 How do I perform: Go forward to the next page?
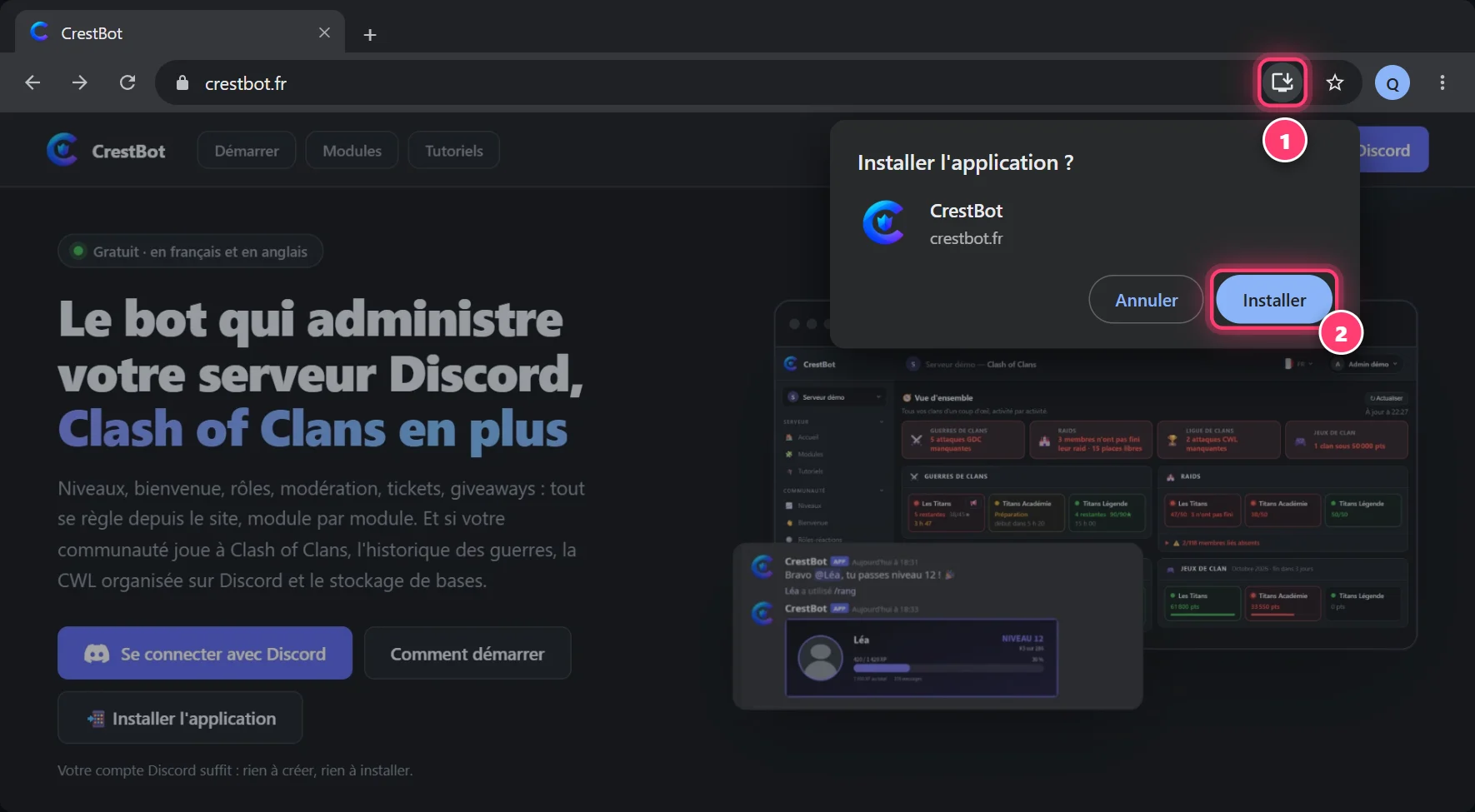pos(80,82)
